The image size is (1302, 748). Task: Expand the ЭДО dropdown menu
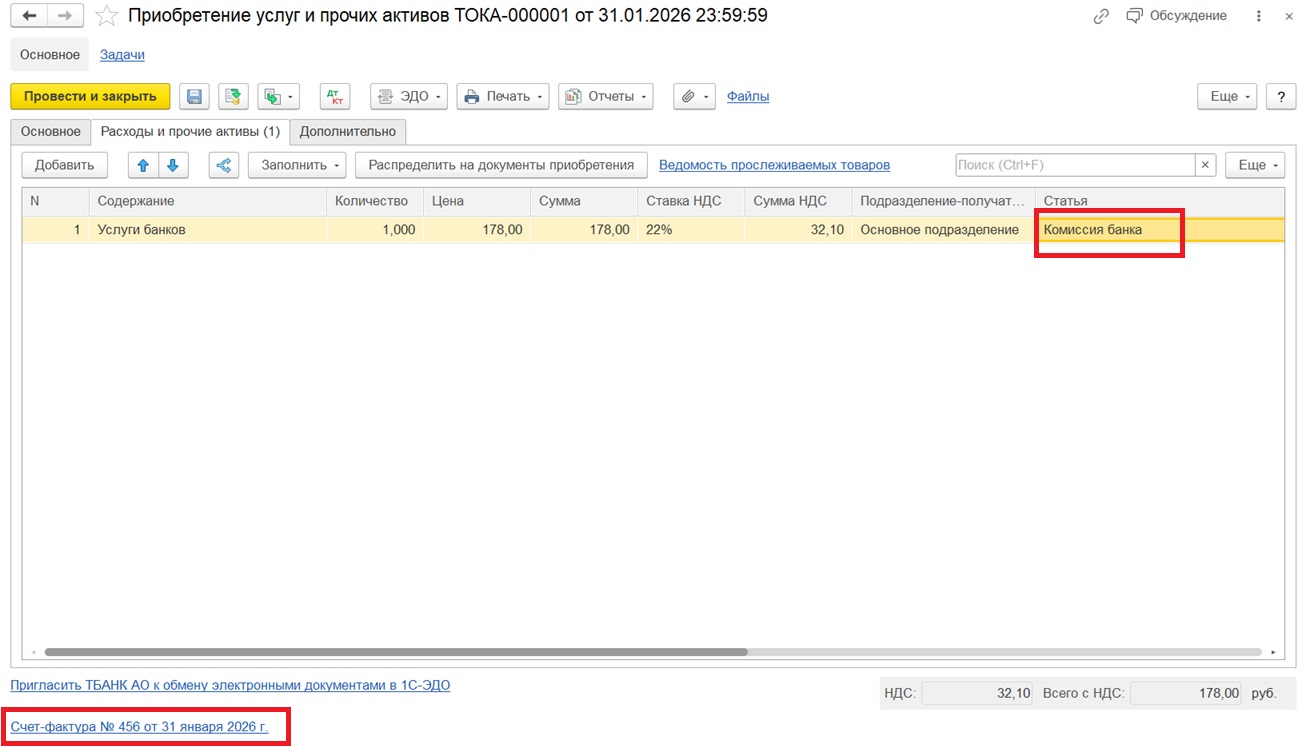[x=409, y=96]
